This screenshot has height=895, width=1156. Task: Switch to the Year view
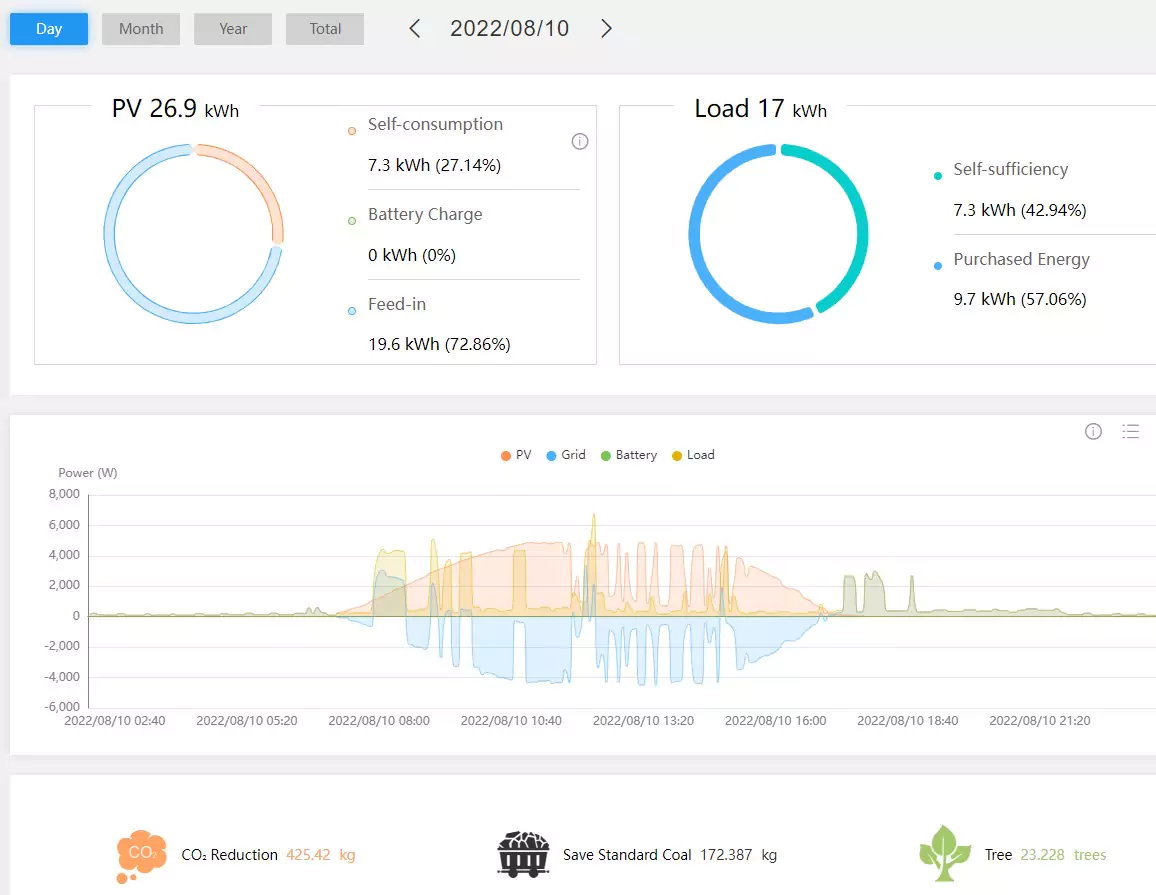click(x=233, y=29)
